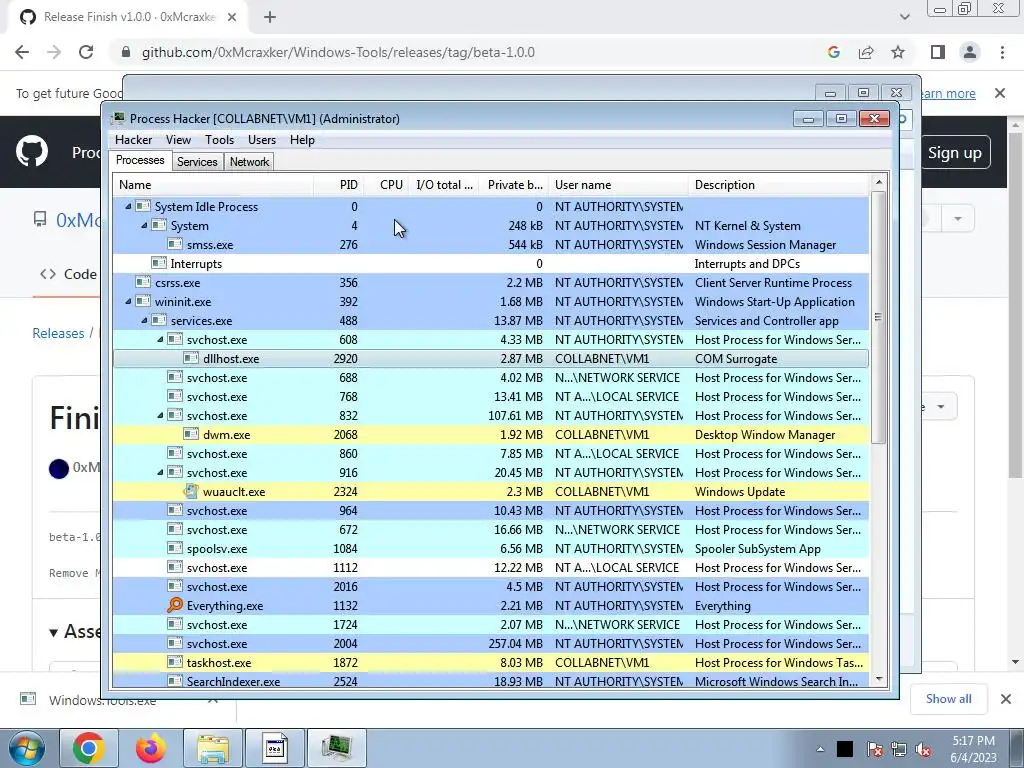The width and height of the screenshot is (1024, 768).
Task: Open the Help menu
Action: [302, 140]
